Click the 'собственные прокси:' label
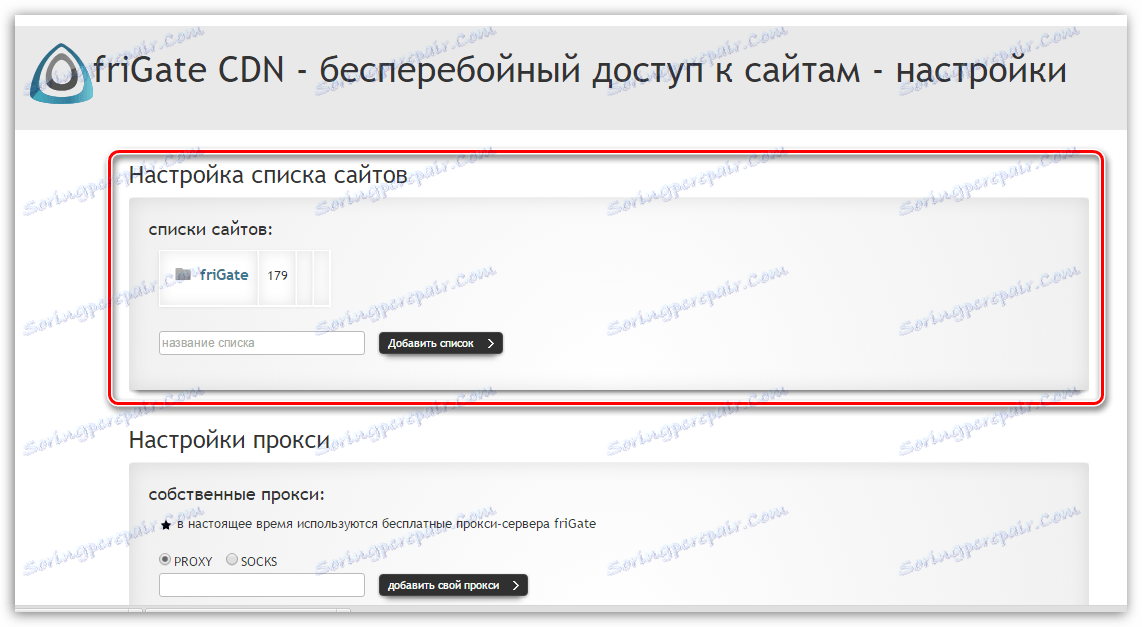Viewport: 1142px width, 627px height. pyautogui.click(x=237, y=494)
